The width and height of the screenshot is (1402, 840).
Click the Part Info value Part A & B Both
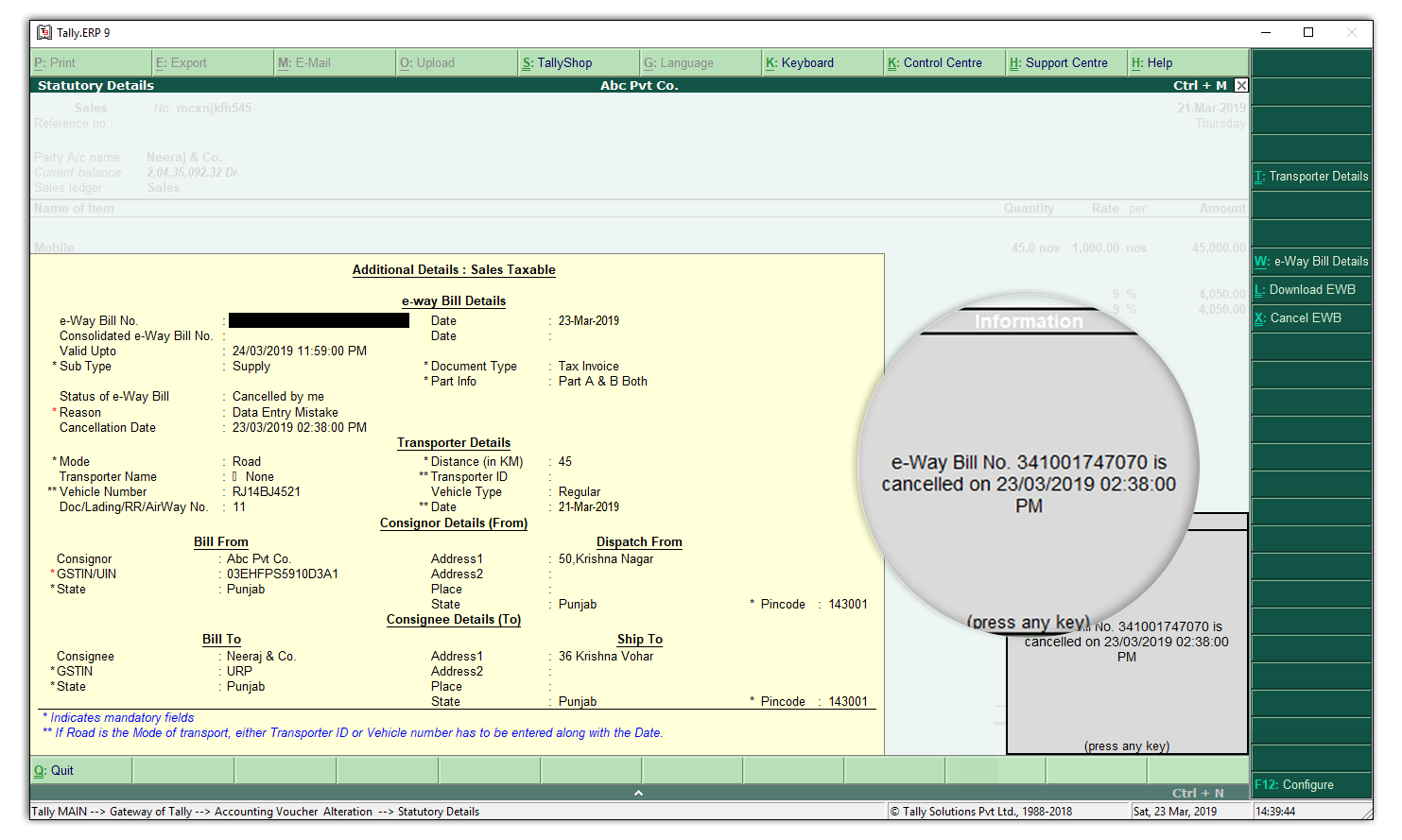tap(603, 381)
